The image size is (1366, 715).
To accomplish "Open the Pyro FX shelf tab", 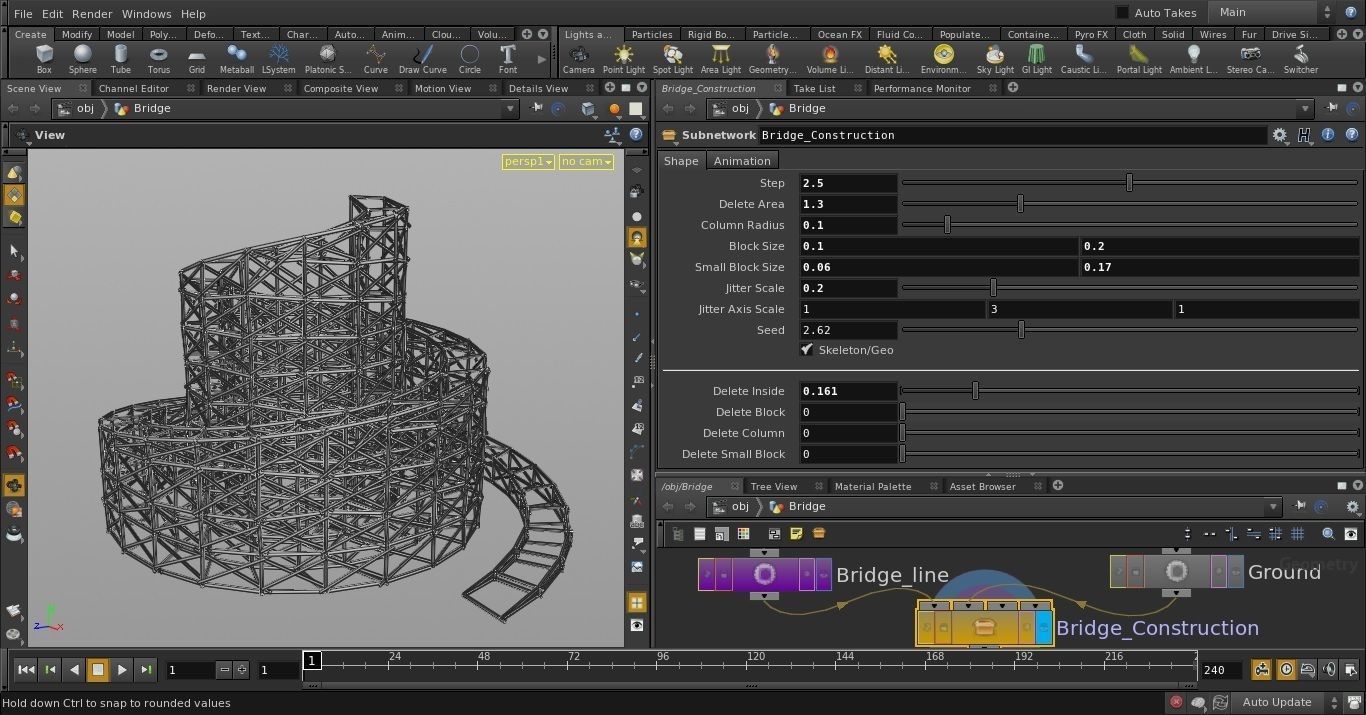I will coord(1091,34).
